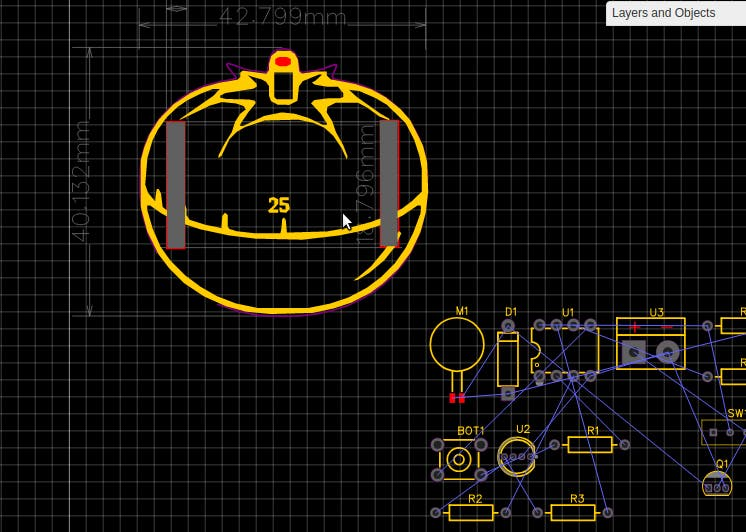Viewport: 746px width, 532px height.
Task: Select the BOT1 push button footprint
Action: click(x=459, y=460)
